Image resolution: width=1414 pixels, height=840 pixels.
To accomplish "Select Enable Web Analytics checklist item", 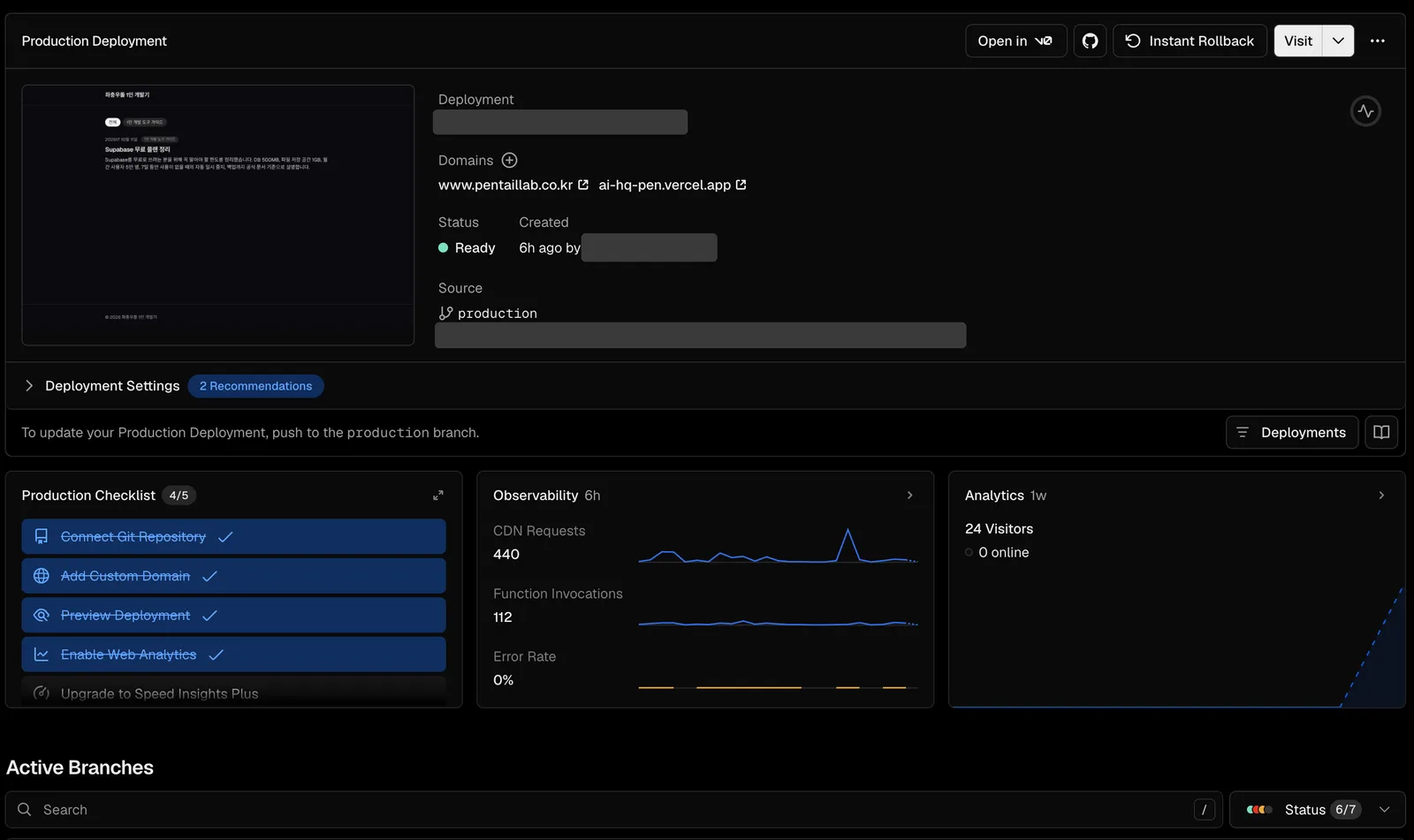I will click(233, 655).
